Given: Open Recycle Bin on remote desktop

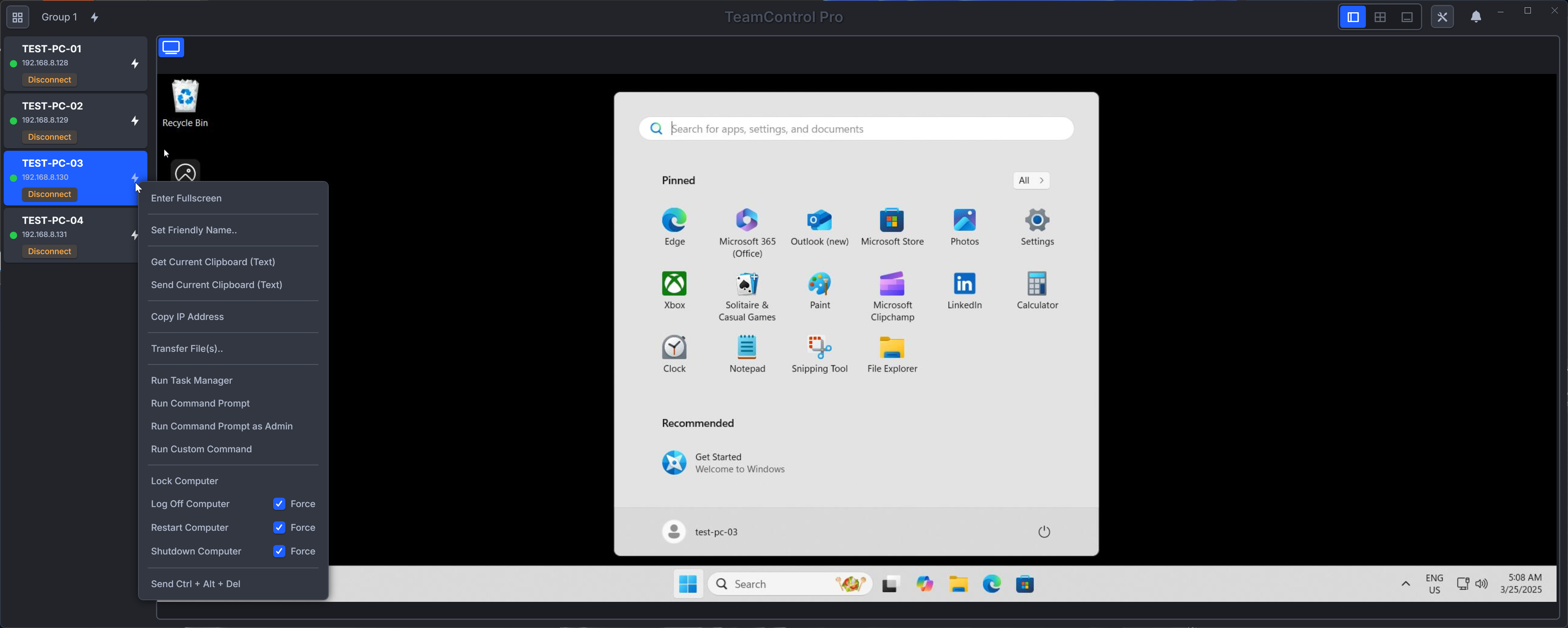Looking at the screenshot, I should point(185,103).
